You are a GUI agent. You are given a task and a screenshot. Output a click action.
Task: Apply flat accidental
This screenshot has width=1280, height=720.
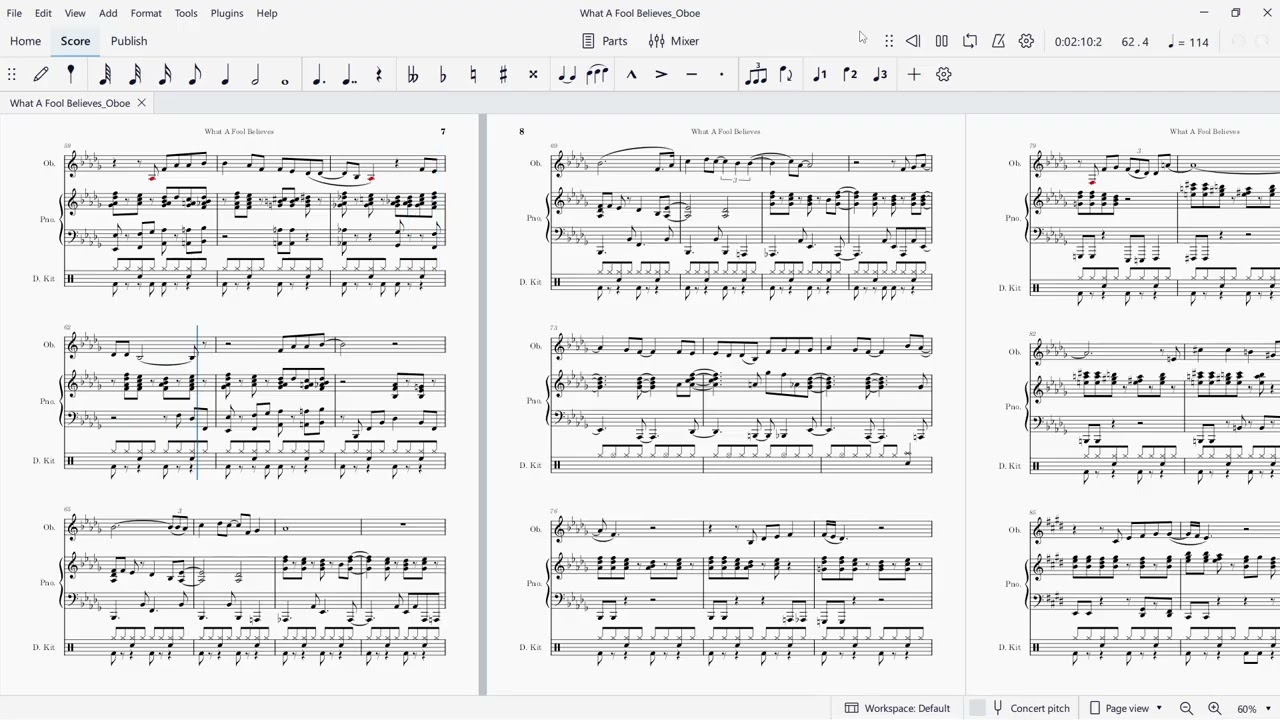442,74
